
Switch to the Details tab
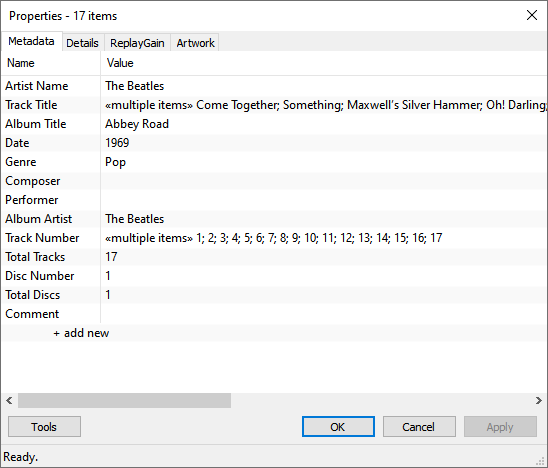[x=82, y=43]
